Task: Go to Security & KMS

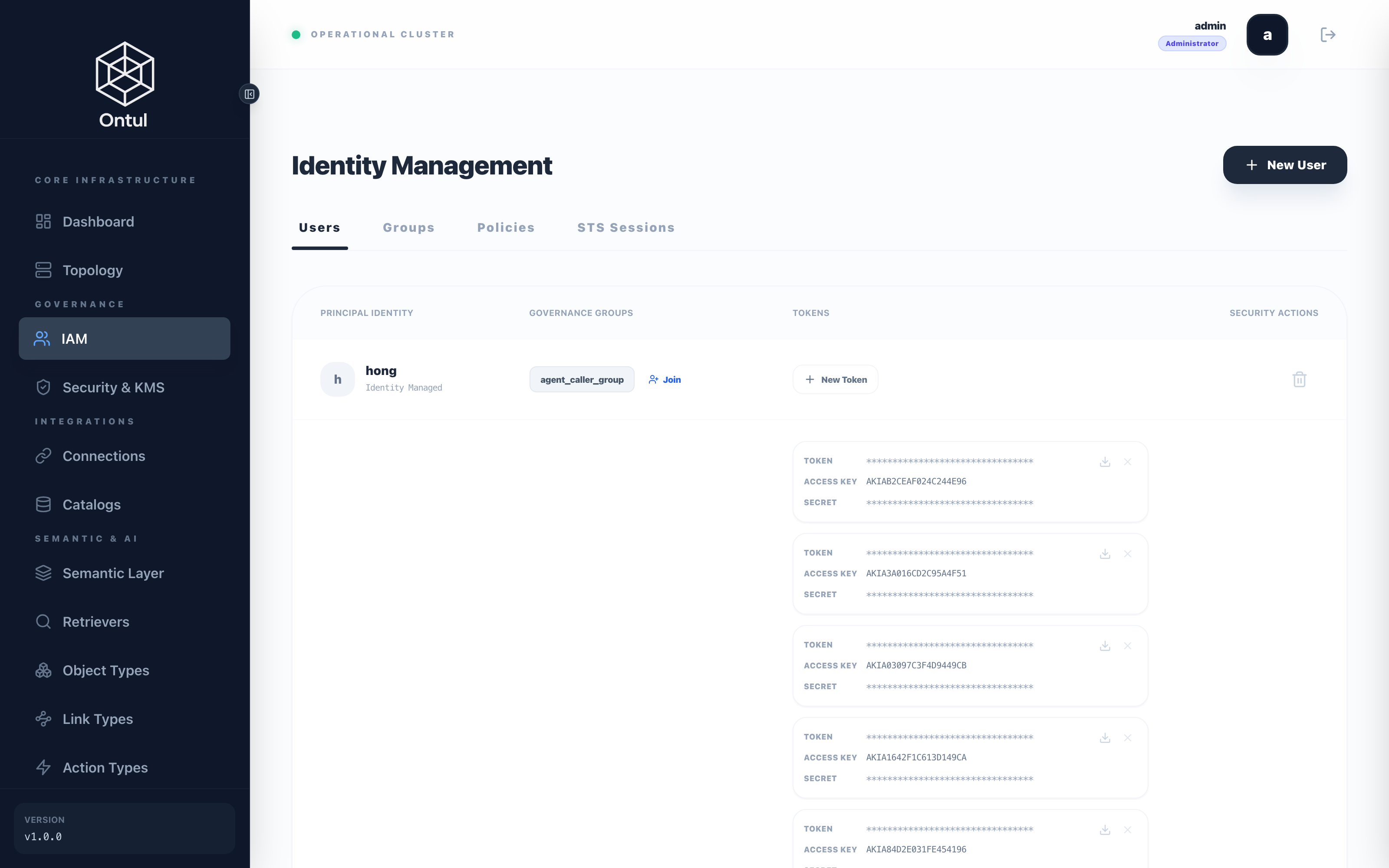Action: (125, 387)
